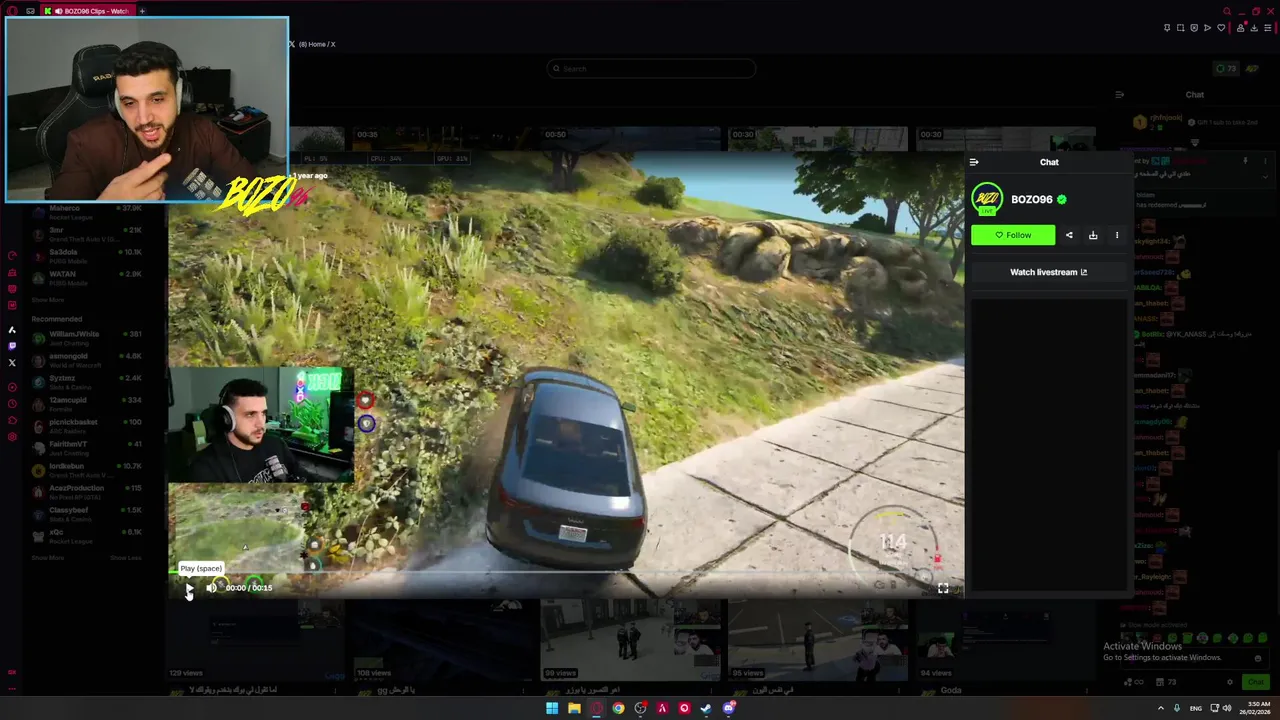Switch to the X Home tab

(312, 44)
